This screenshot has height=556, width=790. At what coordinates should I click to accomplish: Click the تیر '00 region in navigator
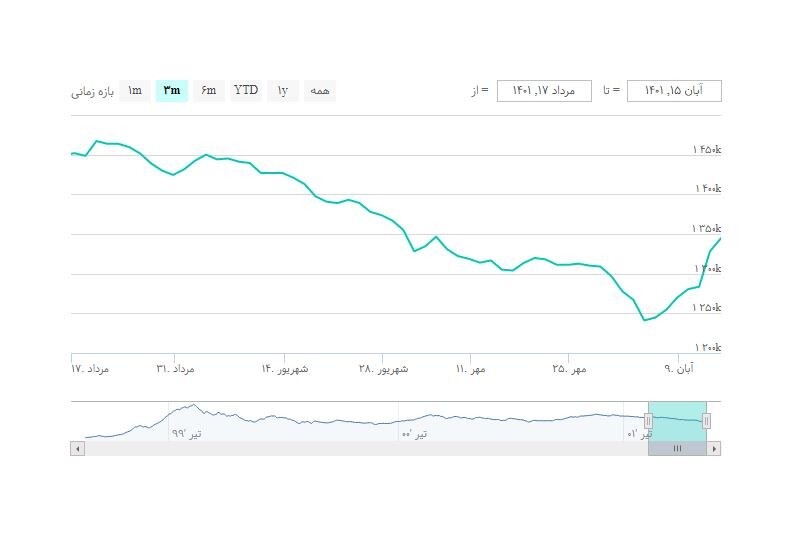414,433
